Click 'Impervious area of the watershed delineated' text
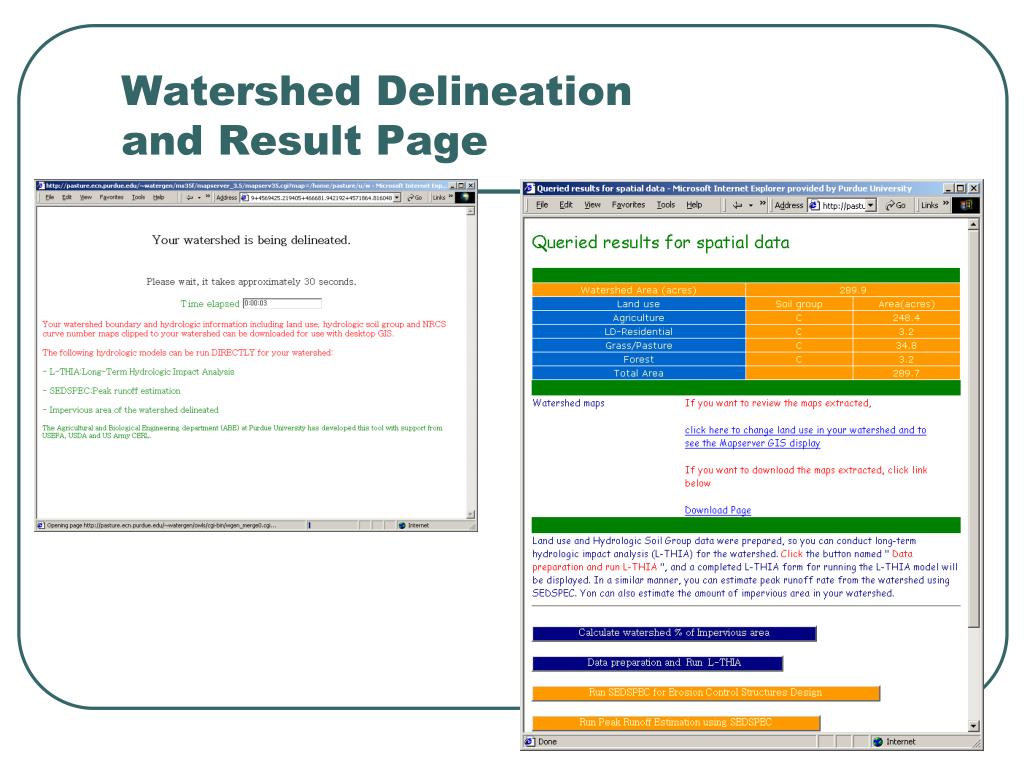This screenshot has width=1024, height=768. (x=134, y=409)
